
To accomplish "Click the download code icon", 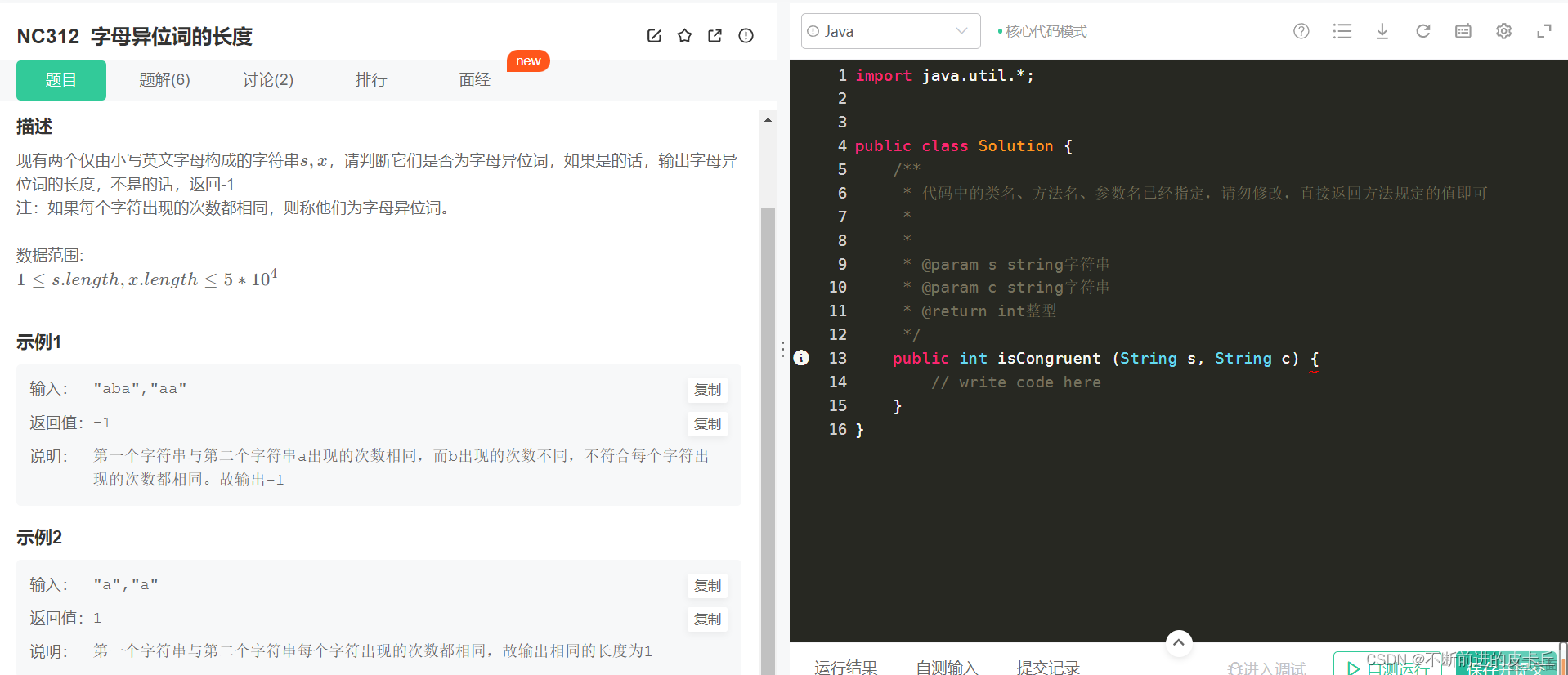I will (x=1382, y=31).
